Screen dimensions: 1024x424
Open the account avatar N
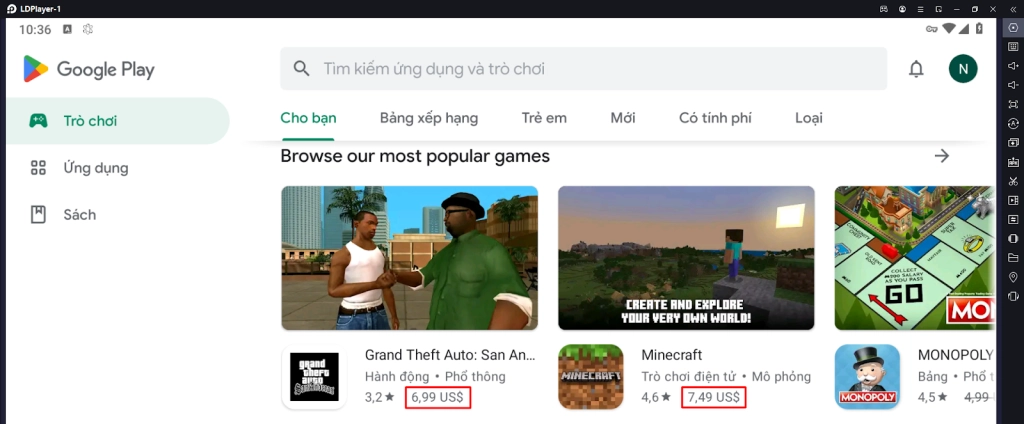point(963,69)
